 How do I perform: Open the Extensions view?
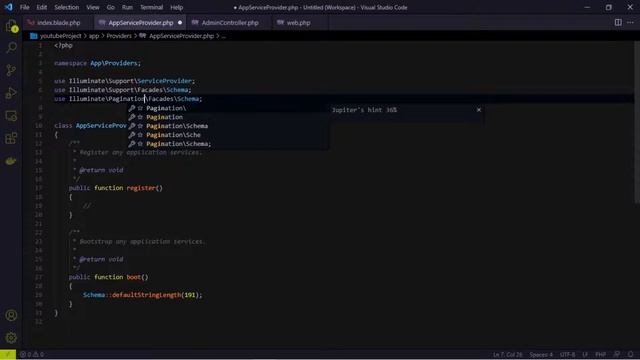pyautogui.click(x=11, y=138)
